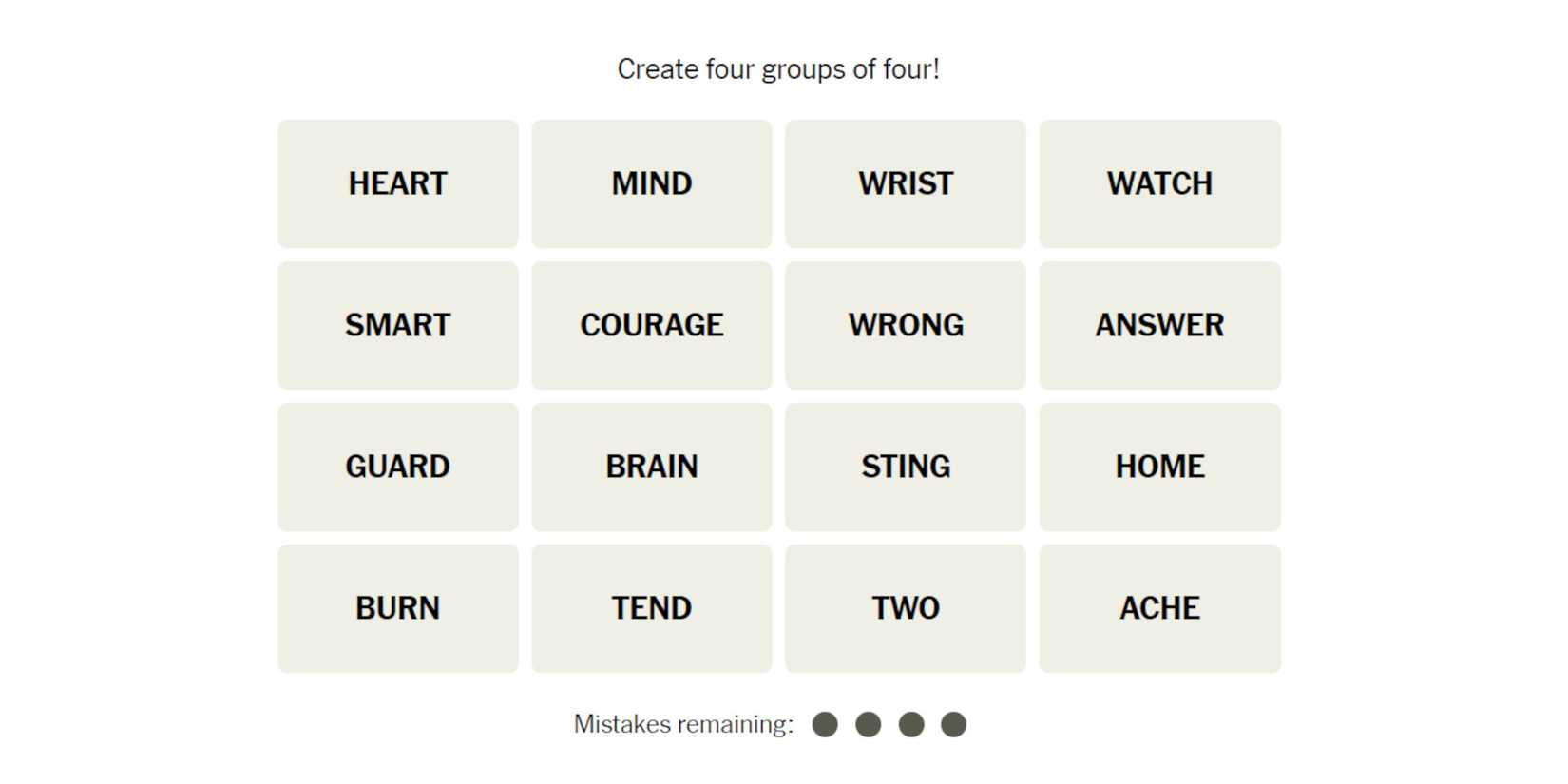Select the HEART word tile

[x=398, y=183]
